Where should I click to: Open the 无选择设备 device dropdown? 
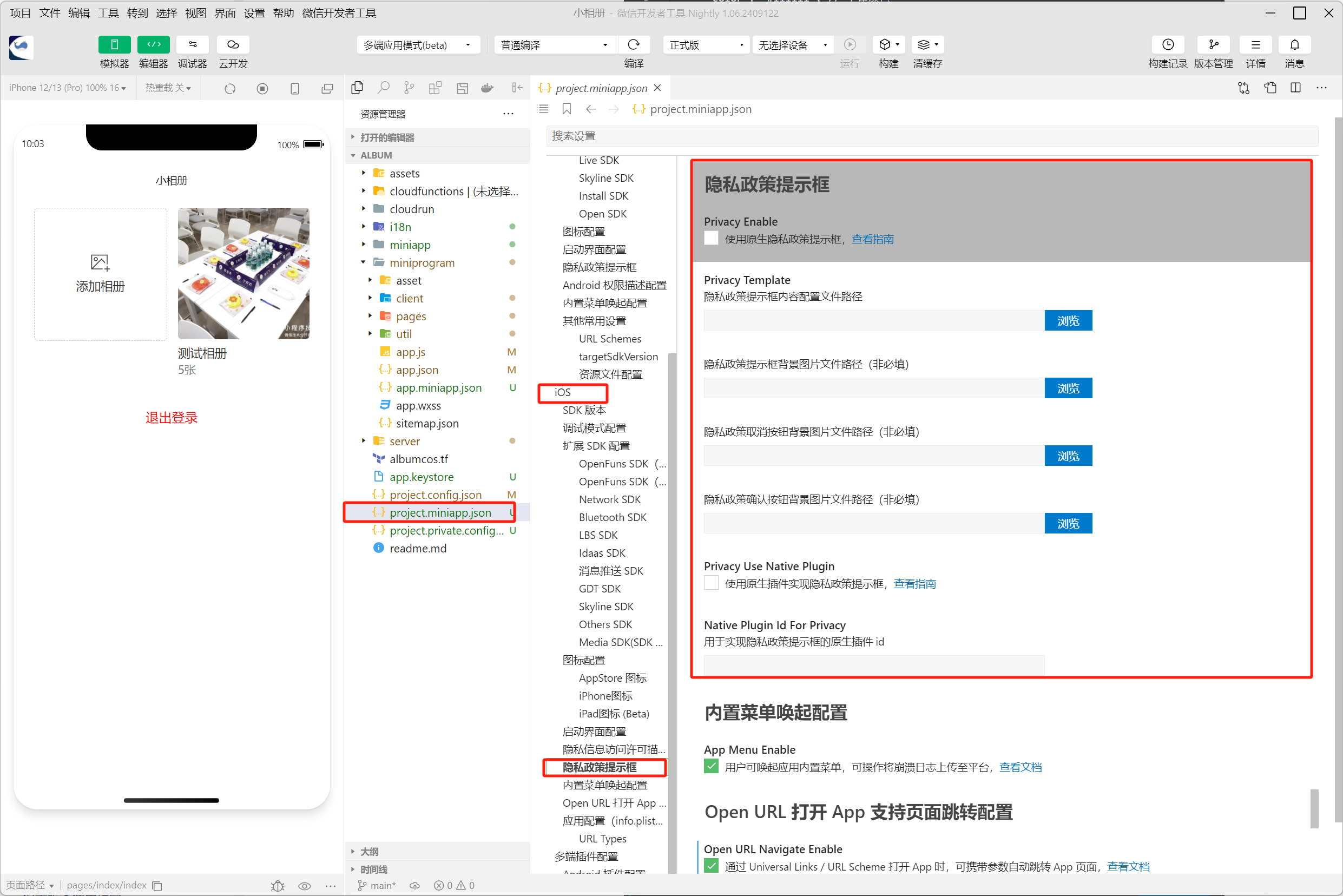coord(793,45)
